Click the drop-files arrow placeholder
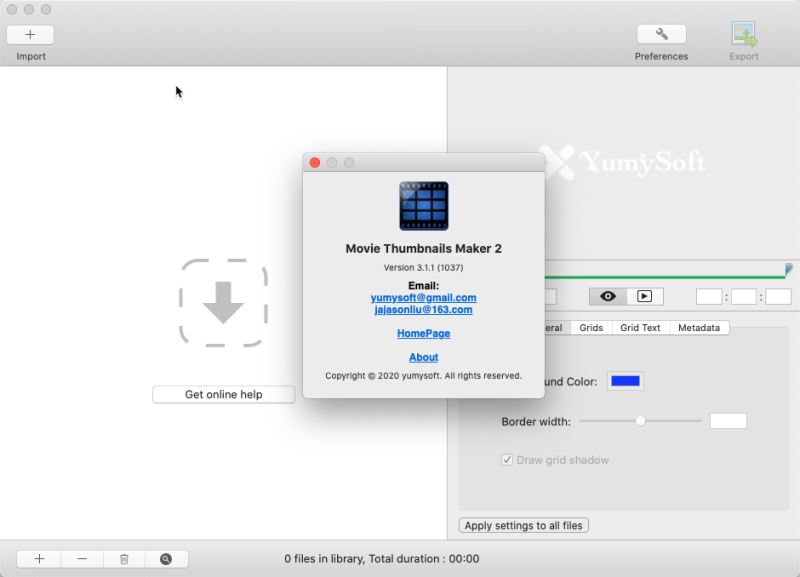This screenshot has height=577, width=800. pyautogui.click(x=223, y=303)
